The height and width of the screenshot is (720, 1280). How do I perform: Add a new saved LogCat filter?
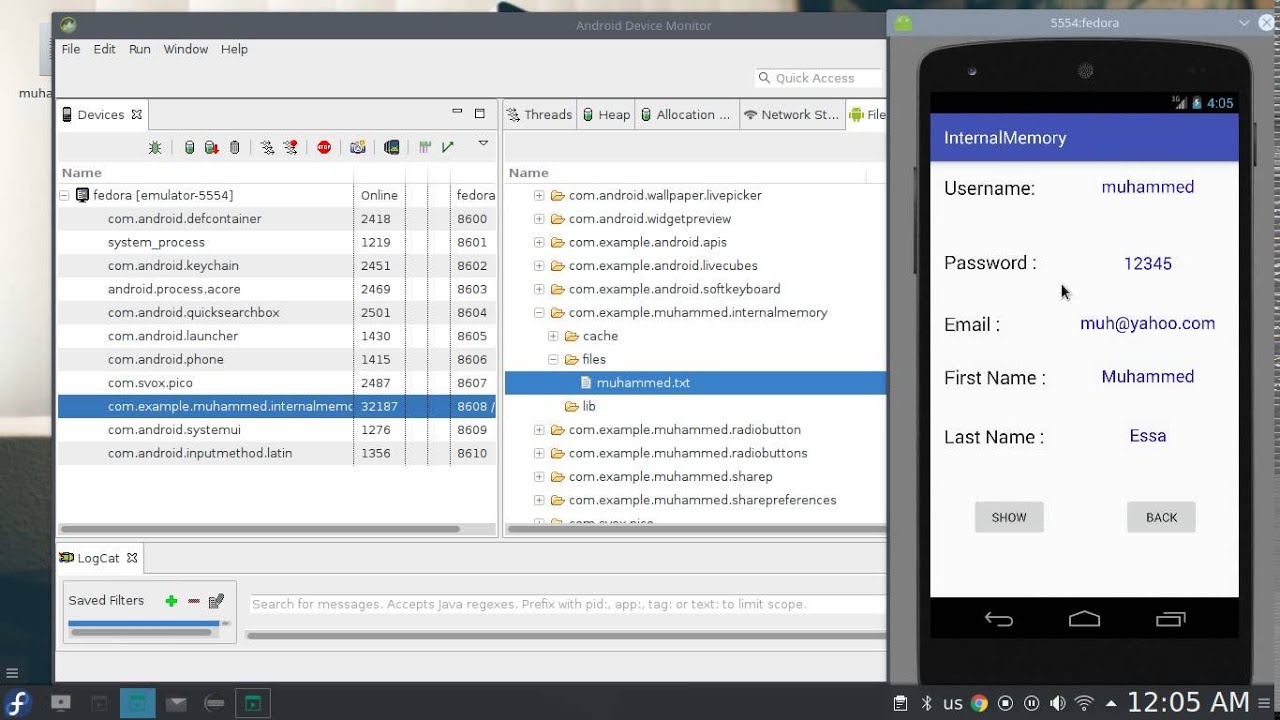tap(171, 601)
